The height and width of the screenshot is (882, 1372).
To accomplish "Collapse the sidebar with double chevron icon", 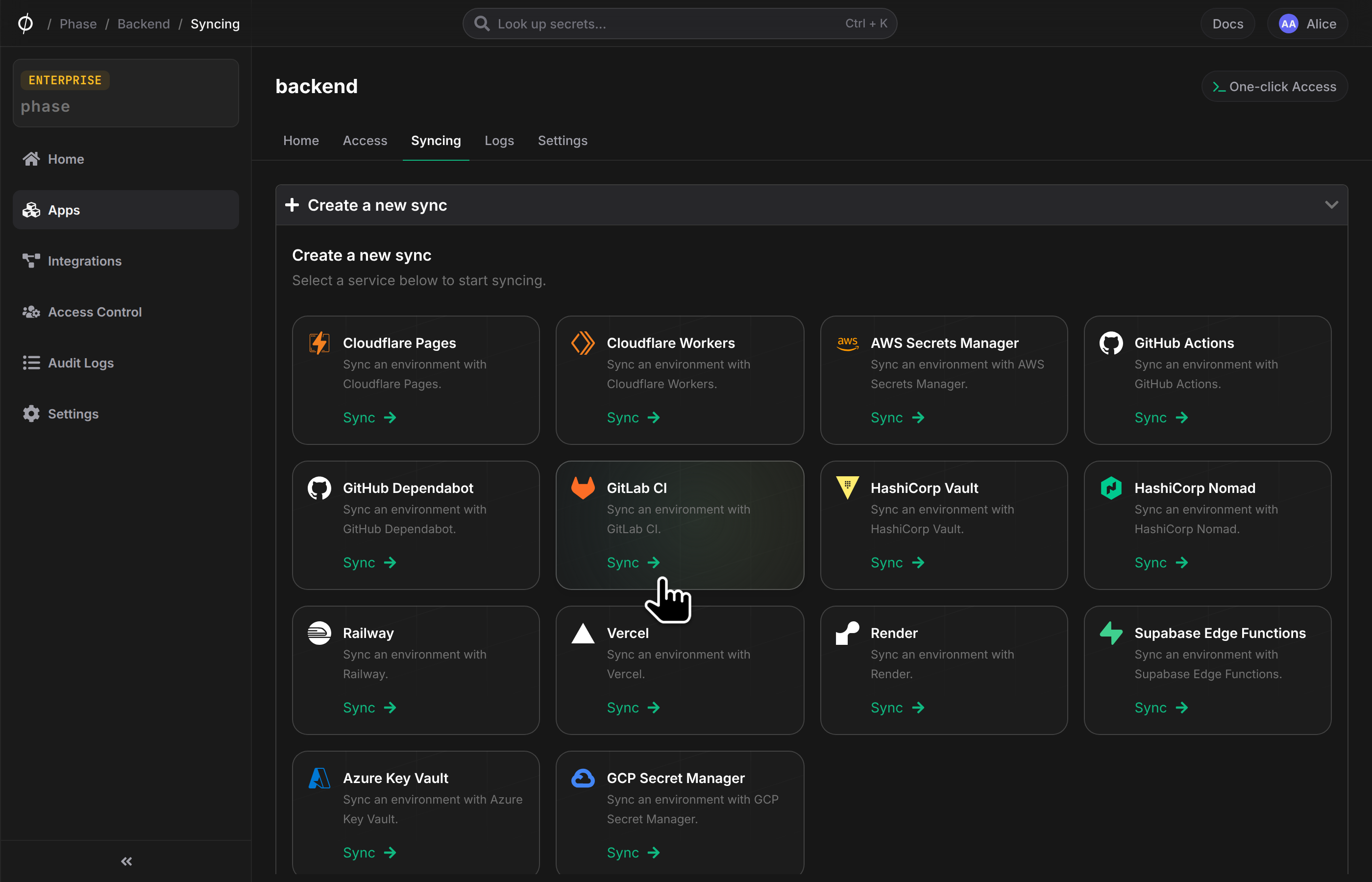I will pyautogui.click(x=126, y=861).
